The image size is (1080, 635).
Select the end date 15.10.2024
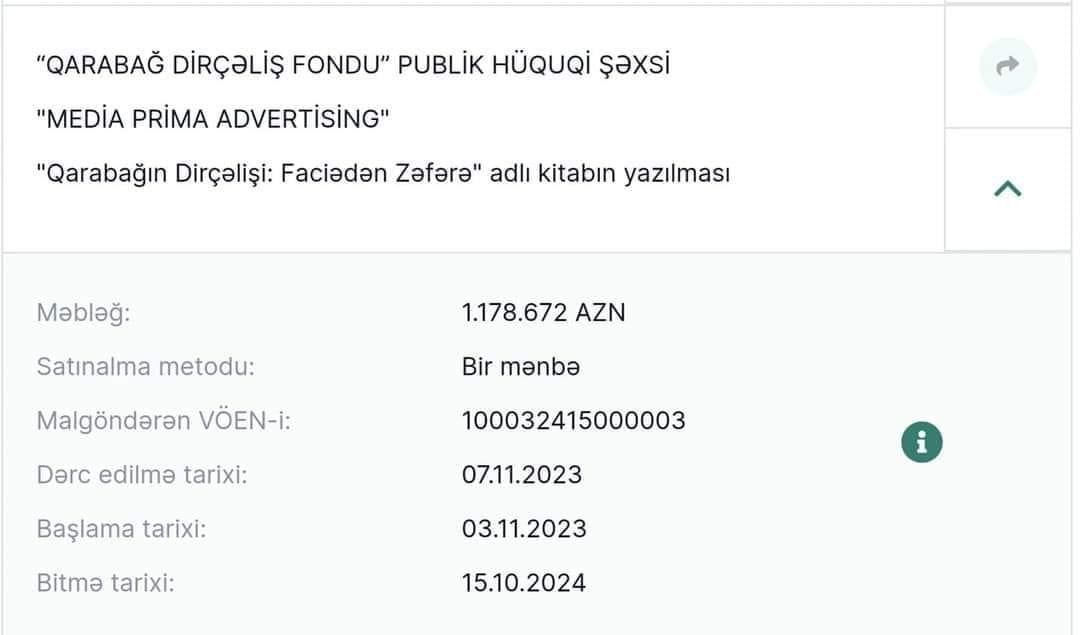523,582
